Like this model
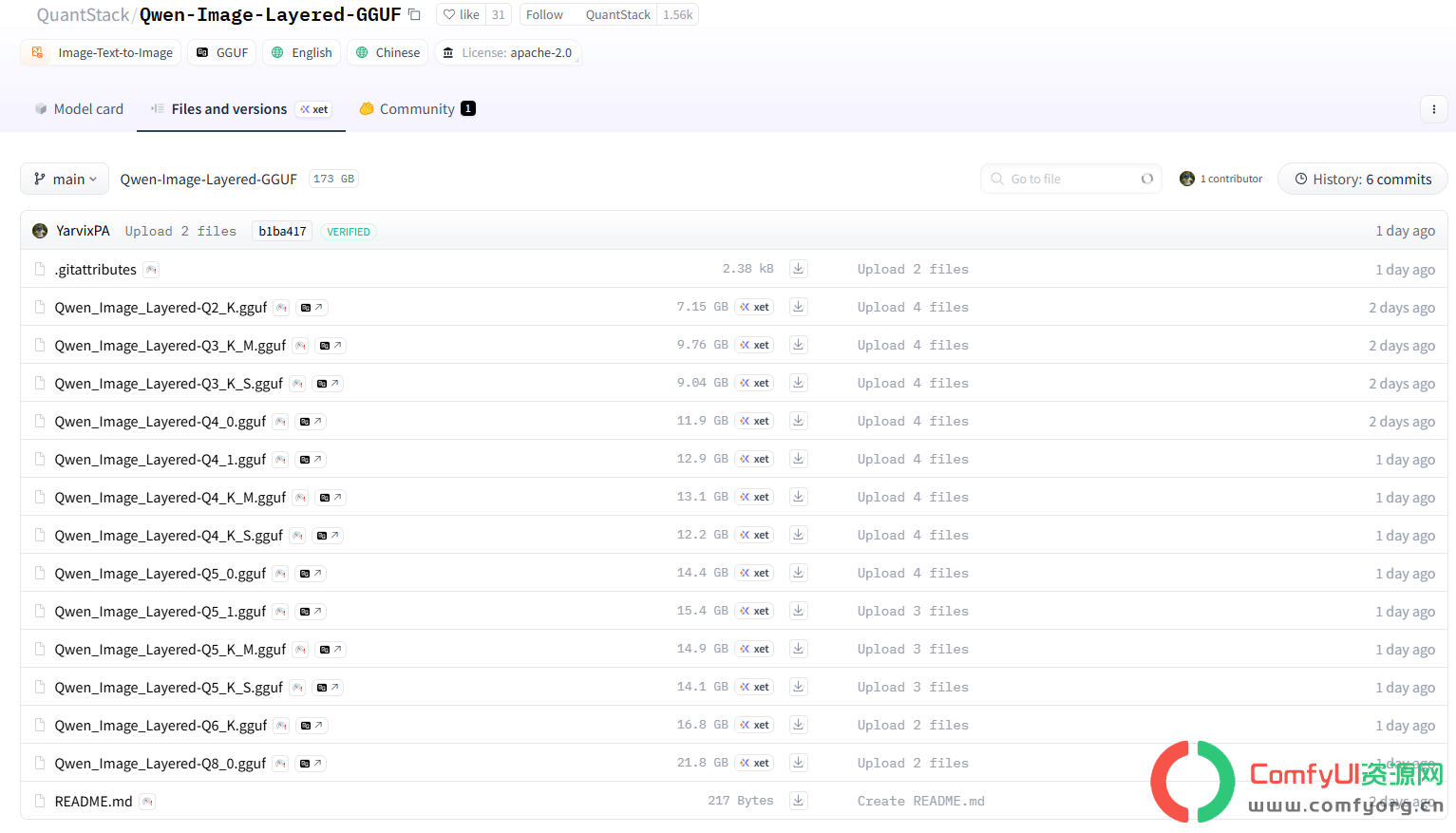Viewport: 1456px width, 833px height. 462,14
